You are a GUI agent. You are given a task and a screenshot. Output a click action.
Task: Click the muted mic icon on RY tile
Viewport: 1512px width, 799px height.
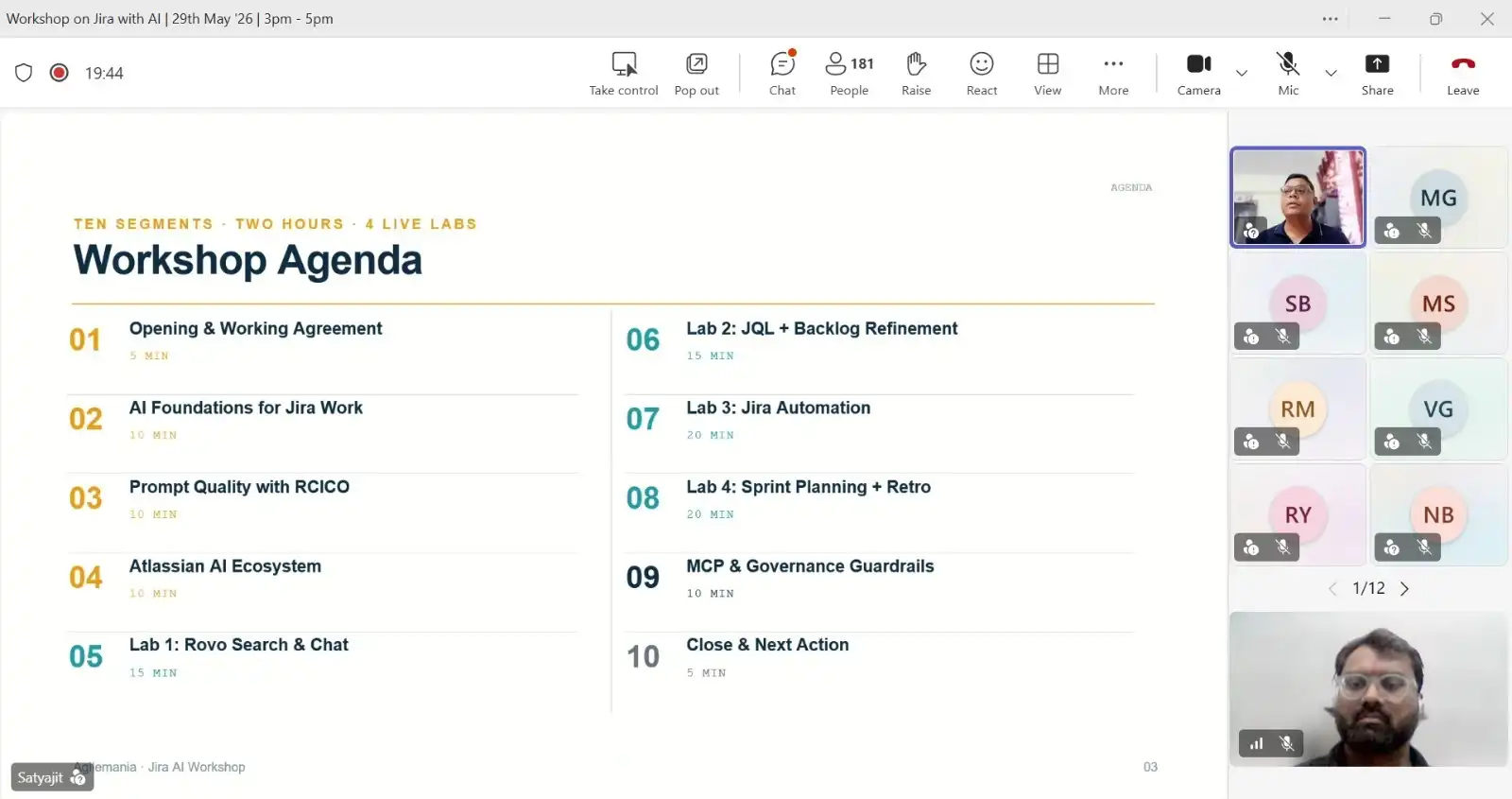[1282, 547]
